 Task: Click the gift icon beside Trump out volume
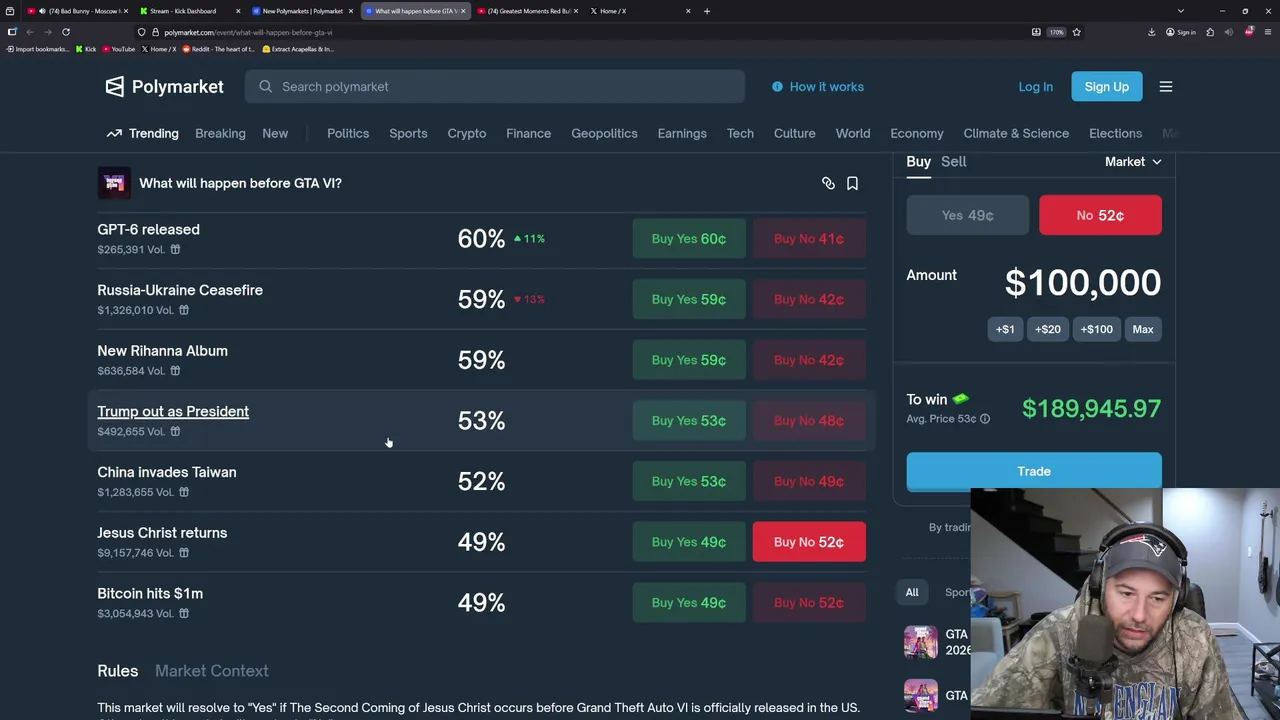[x=175, y=431]
